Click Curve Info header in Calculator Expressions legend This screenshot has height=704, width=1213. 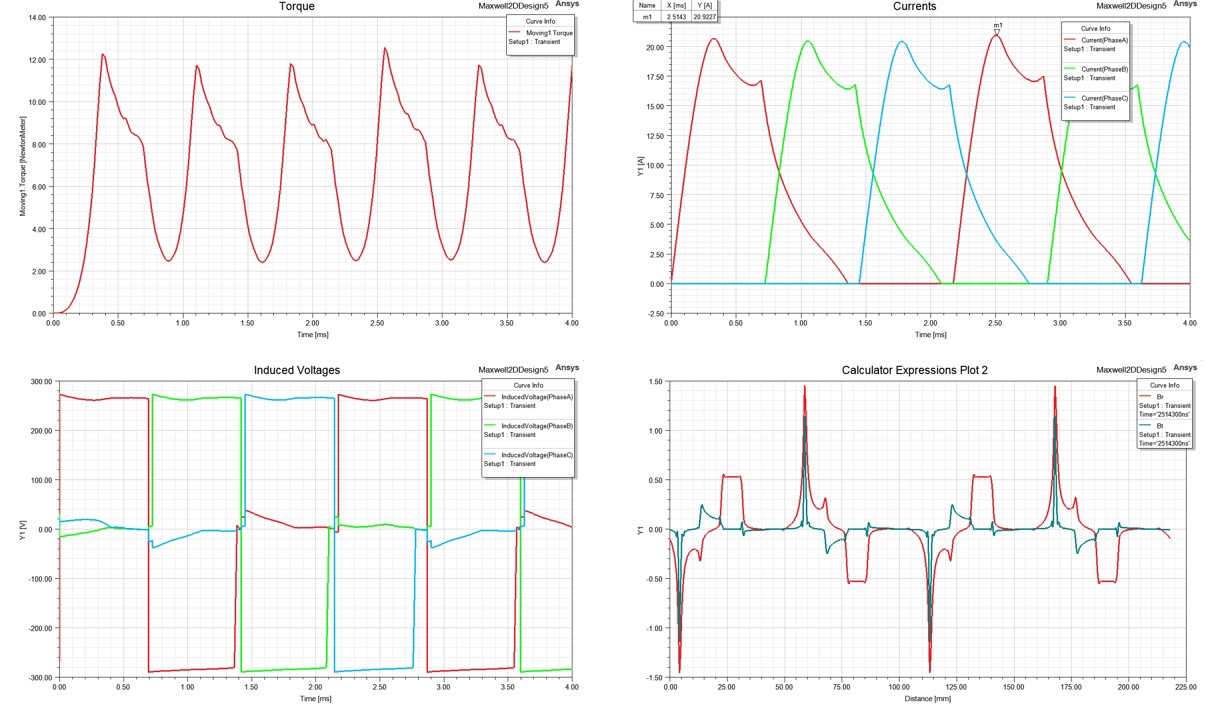click(1165, 384)
